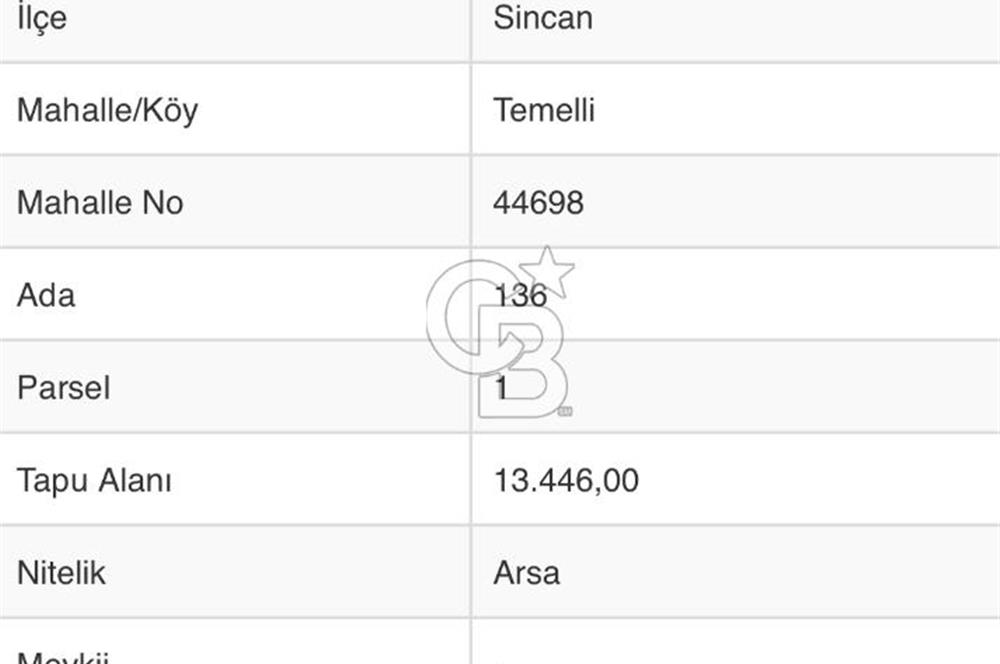Click the Parsel label
1000x664 pixels.
click(64, 388)
